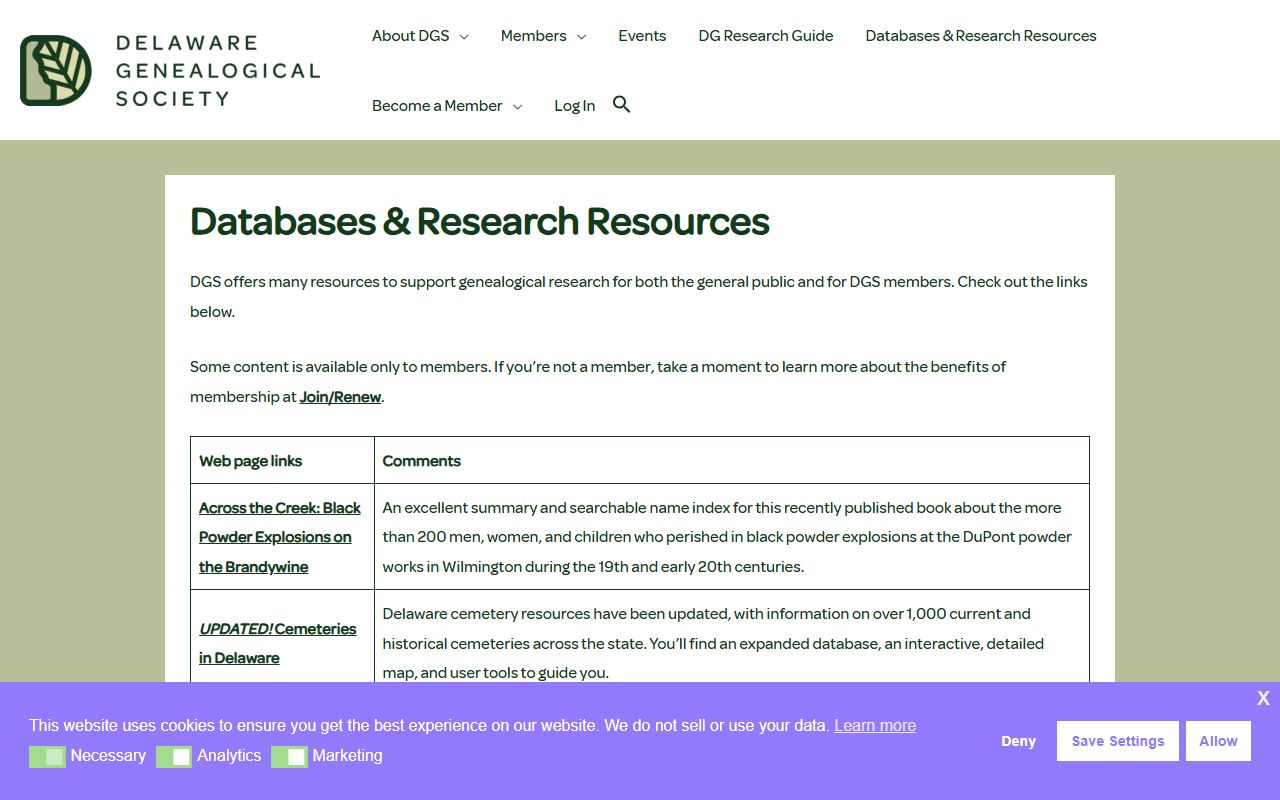Follow the Join/Renew link
The image size is (1280, 800).
tap(340, 397)
